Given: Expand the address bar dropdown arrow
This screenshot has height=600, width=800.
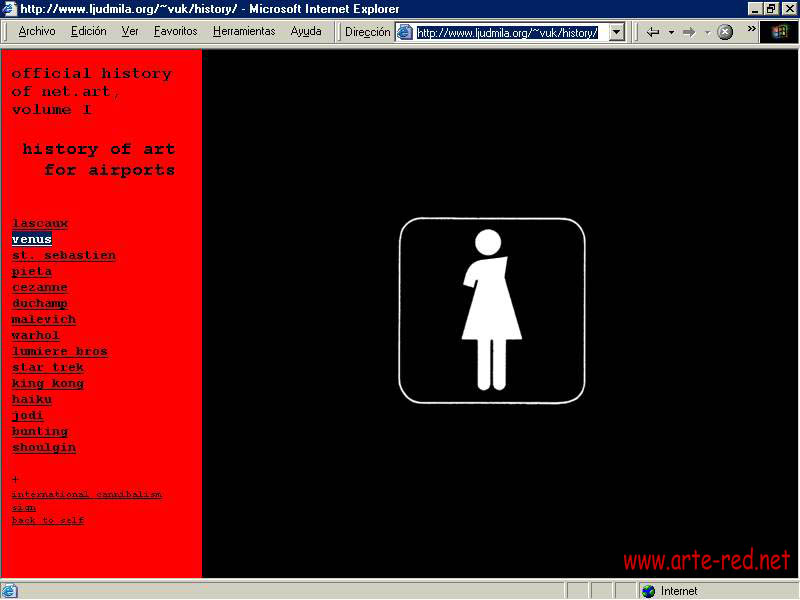Looking at the screenshot, I should [x=616, y=32].
